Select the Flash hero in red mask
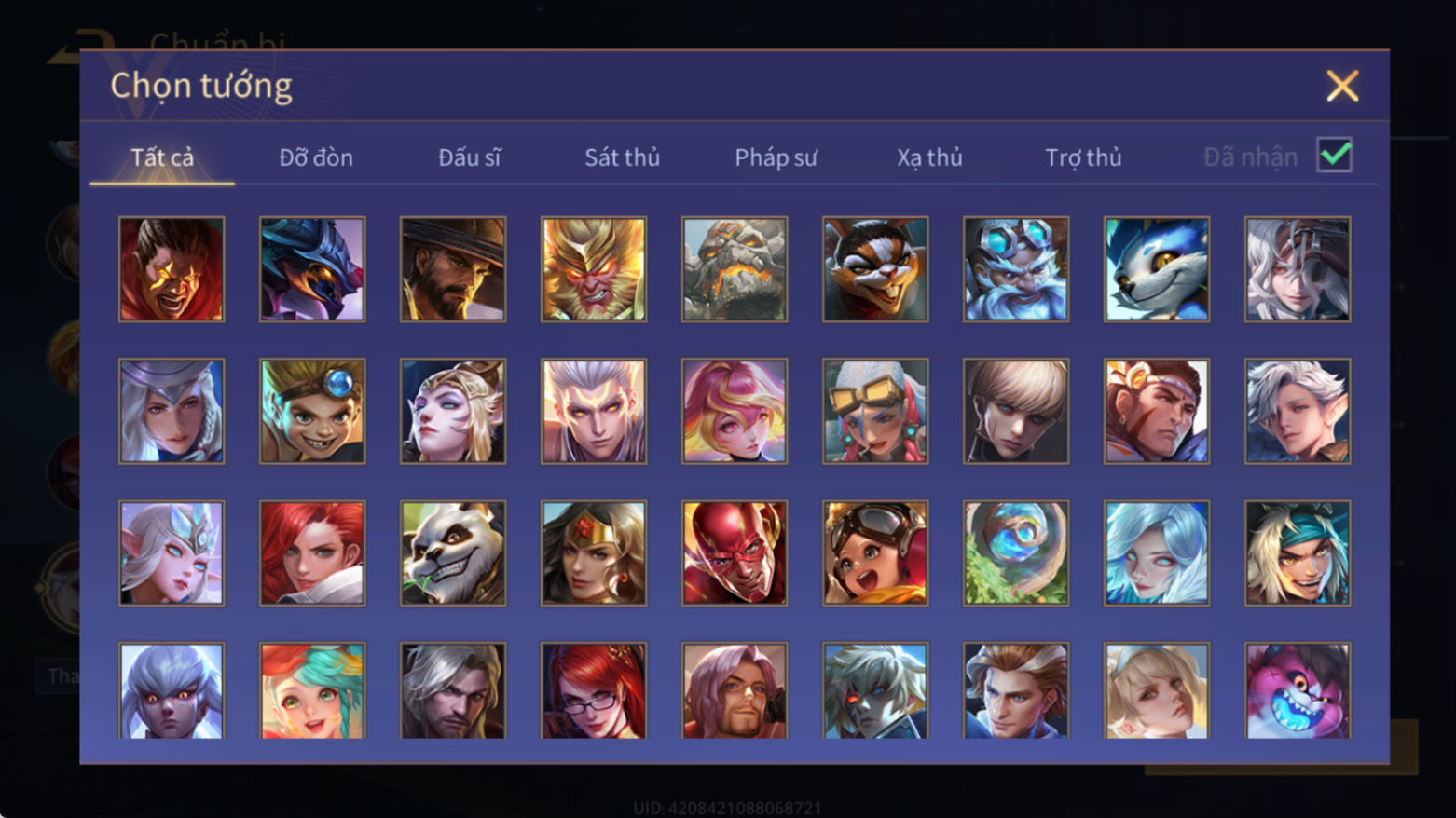 point(735,552)
